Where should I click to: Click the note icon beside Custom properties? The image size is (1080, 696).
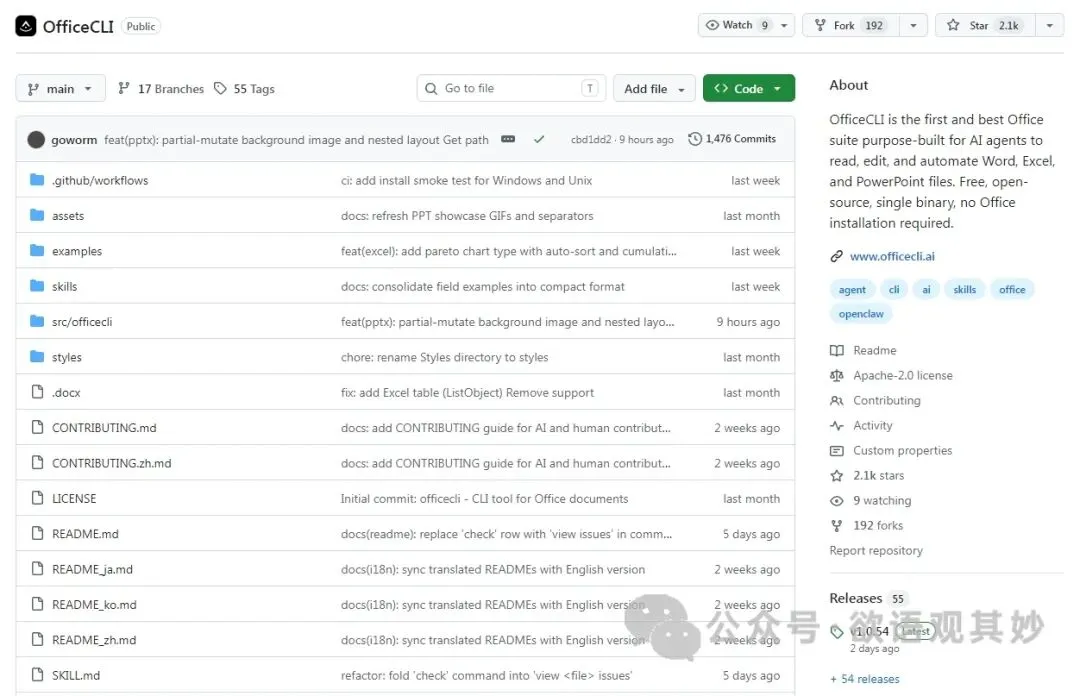click(836, 451)
